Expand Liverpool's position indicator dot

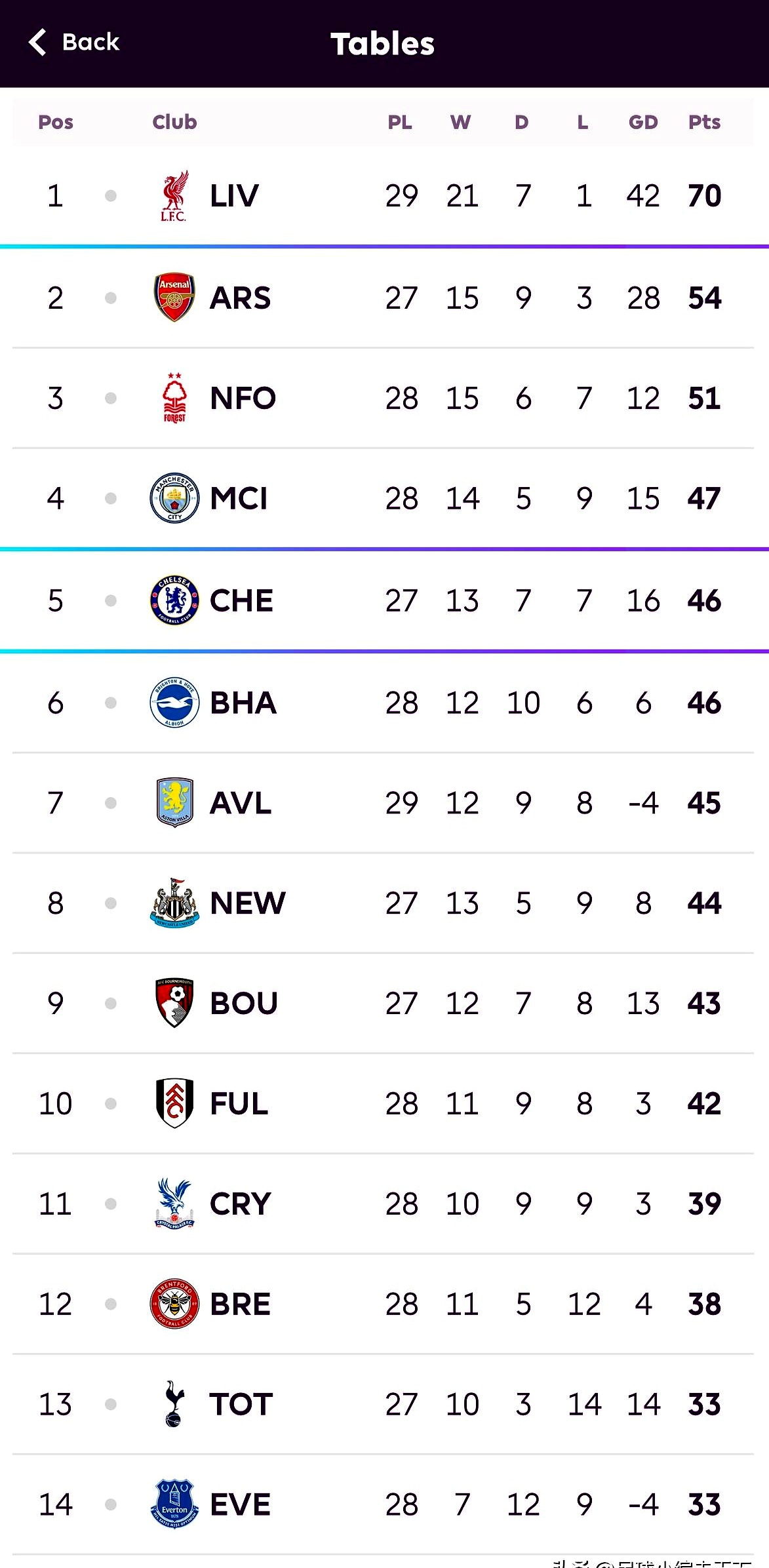pyautogui.click(x=111, y=196)
